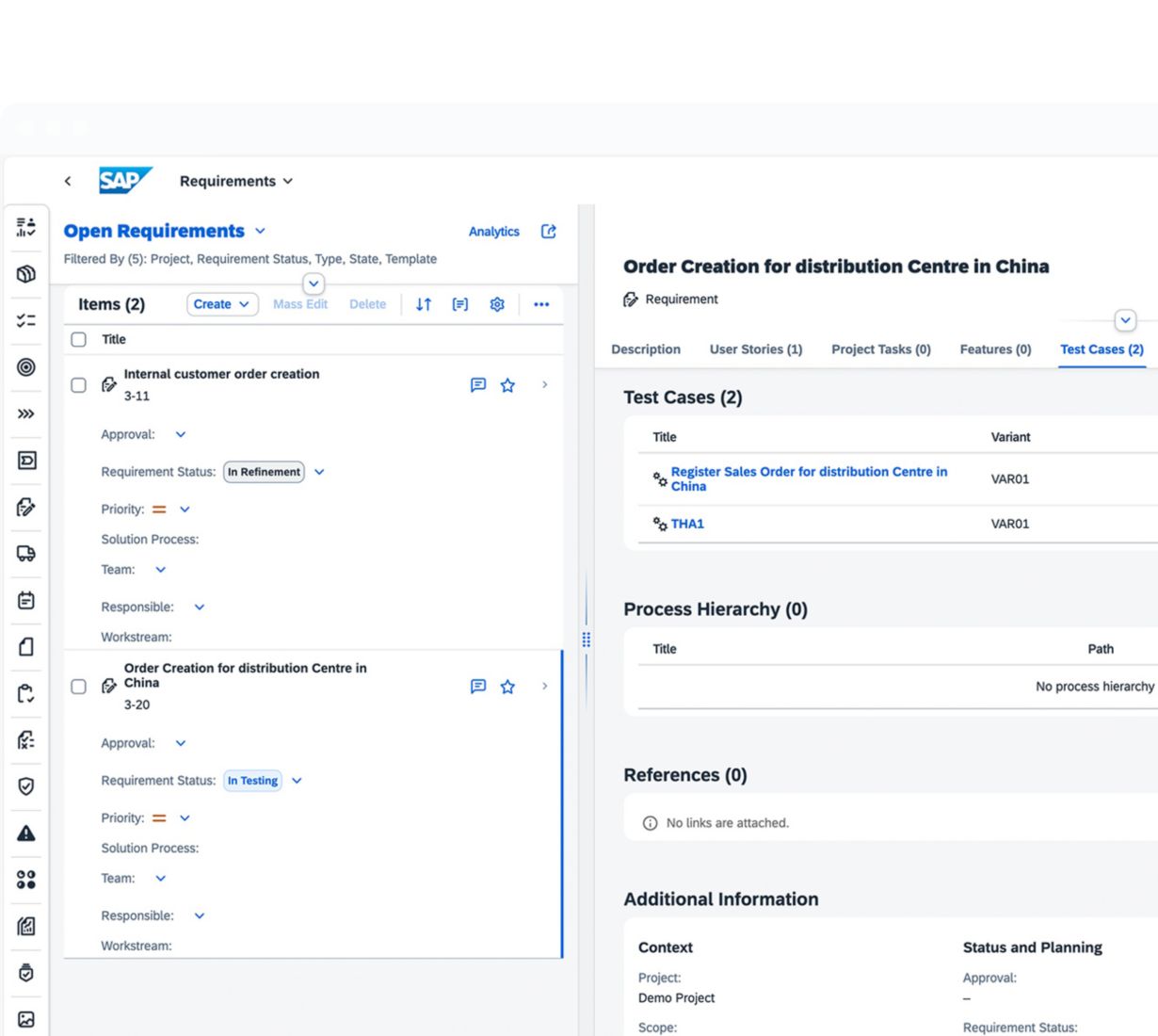Star the Internal customer order creation item
1158x1036 pixels.
(x=507, y=385)
